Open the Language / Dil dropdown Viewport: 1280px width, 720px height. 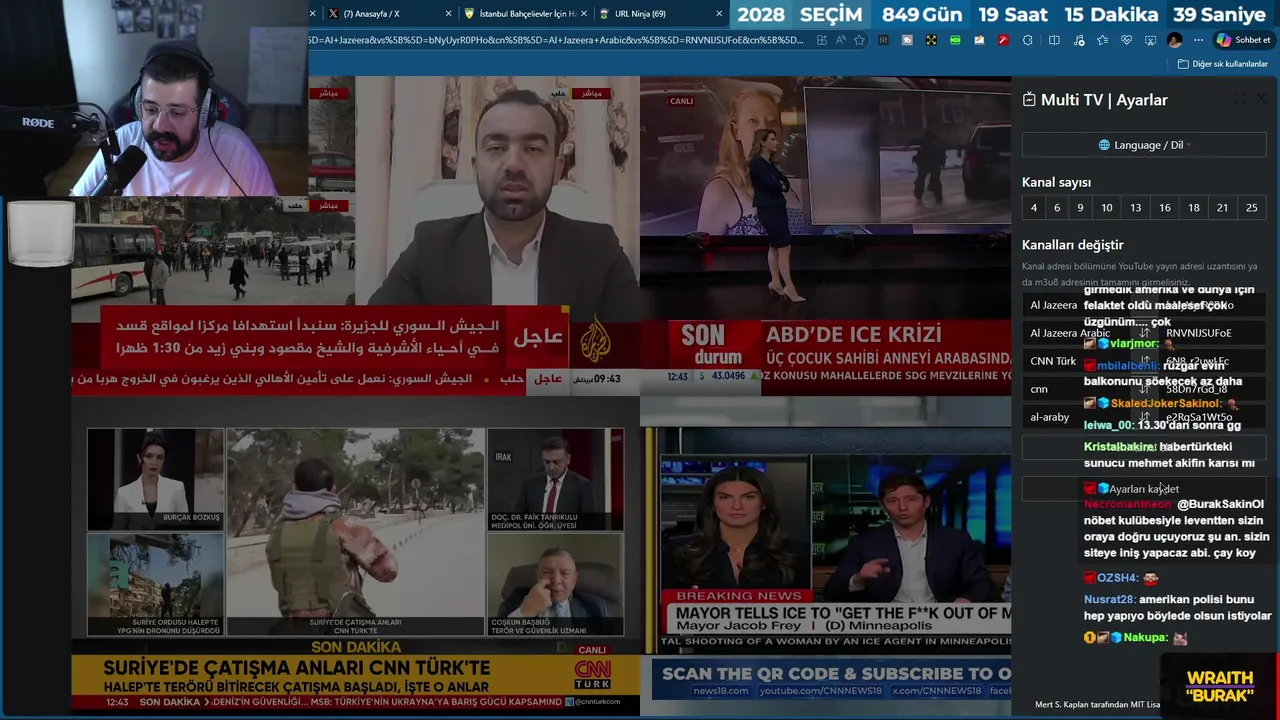pyautogui.click(x=1144, y=145)
